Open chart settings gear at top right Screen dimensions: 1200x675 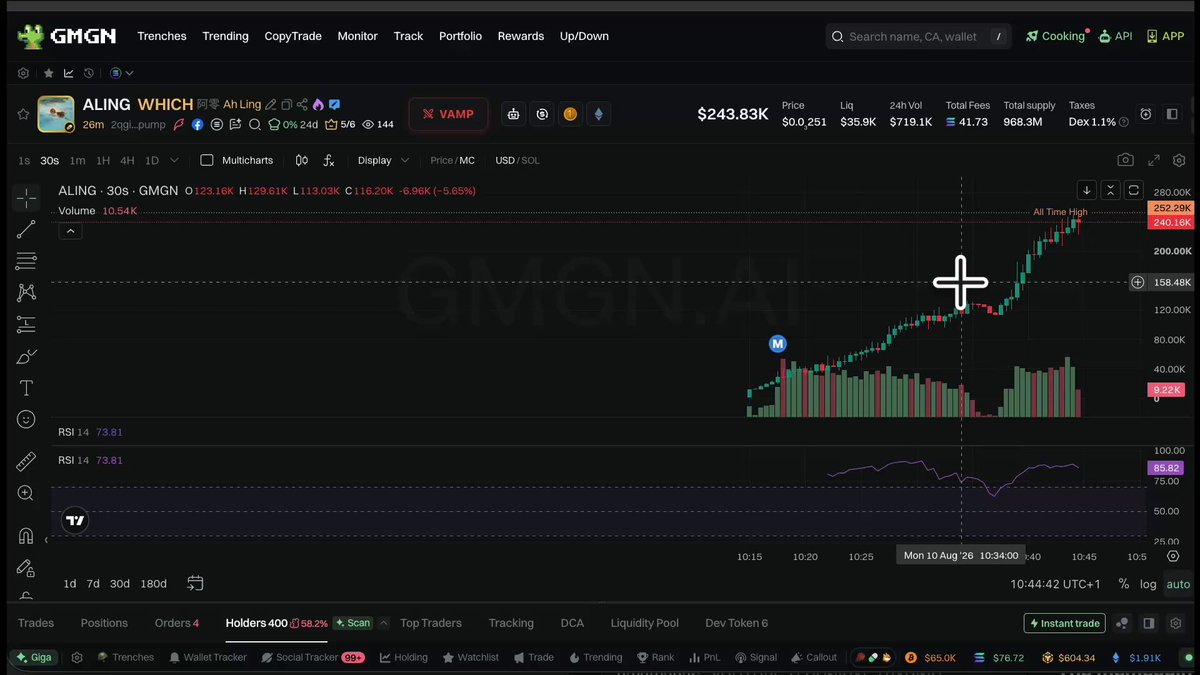(x=1179, y=160)
